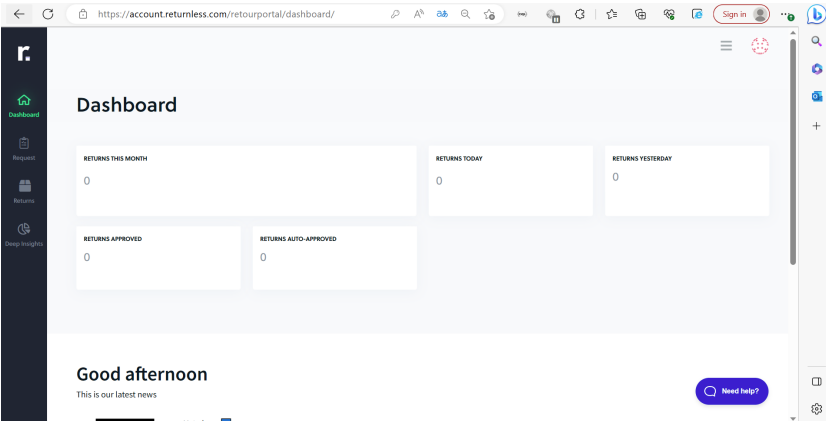Open Deep Insights in sidebar
The width and height of the screenshot is (826, 421).
24,235
